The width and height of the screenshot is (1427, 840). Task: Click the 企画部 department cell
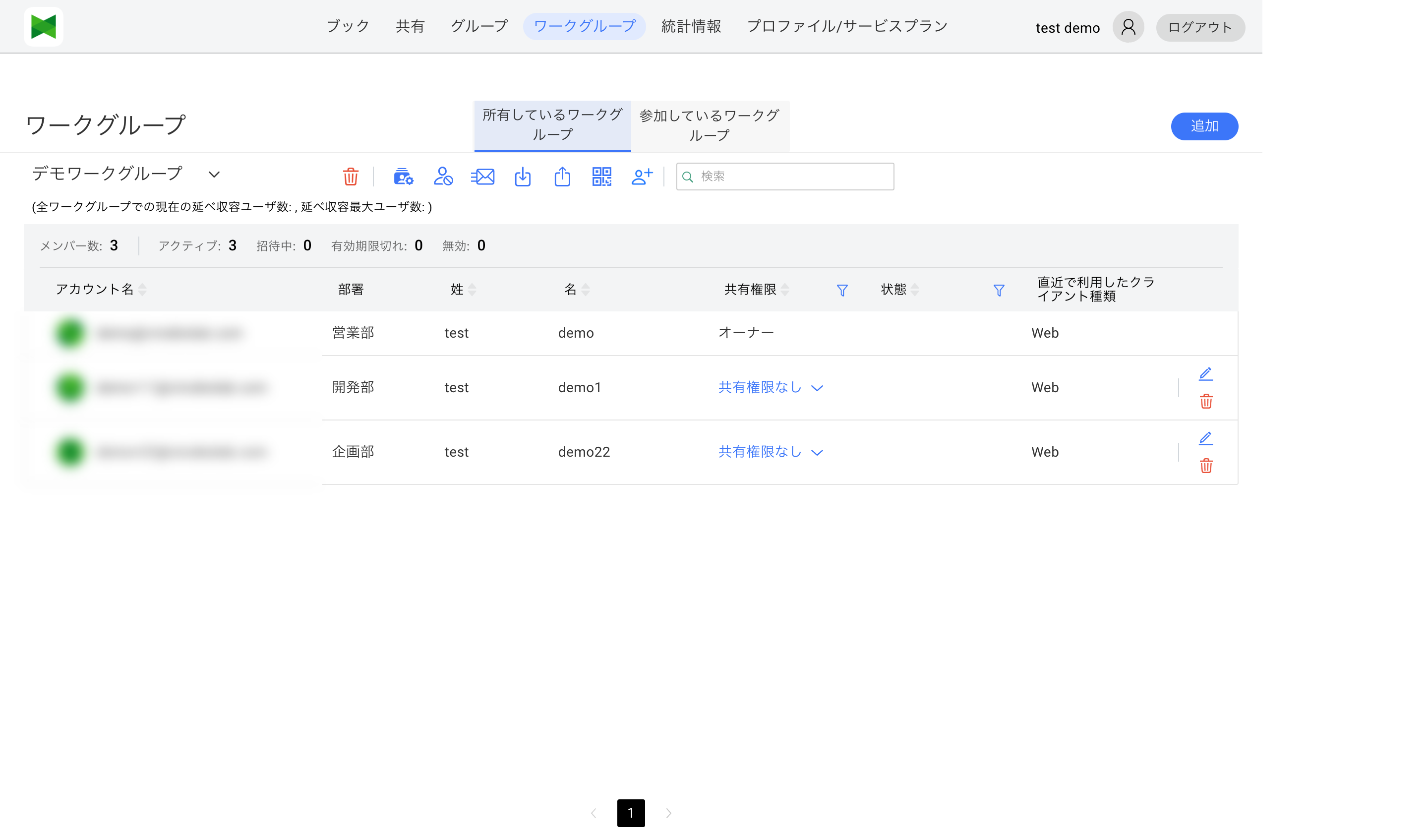click(353, 453)
